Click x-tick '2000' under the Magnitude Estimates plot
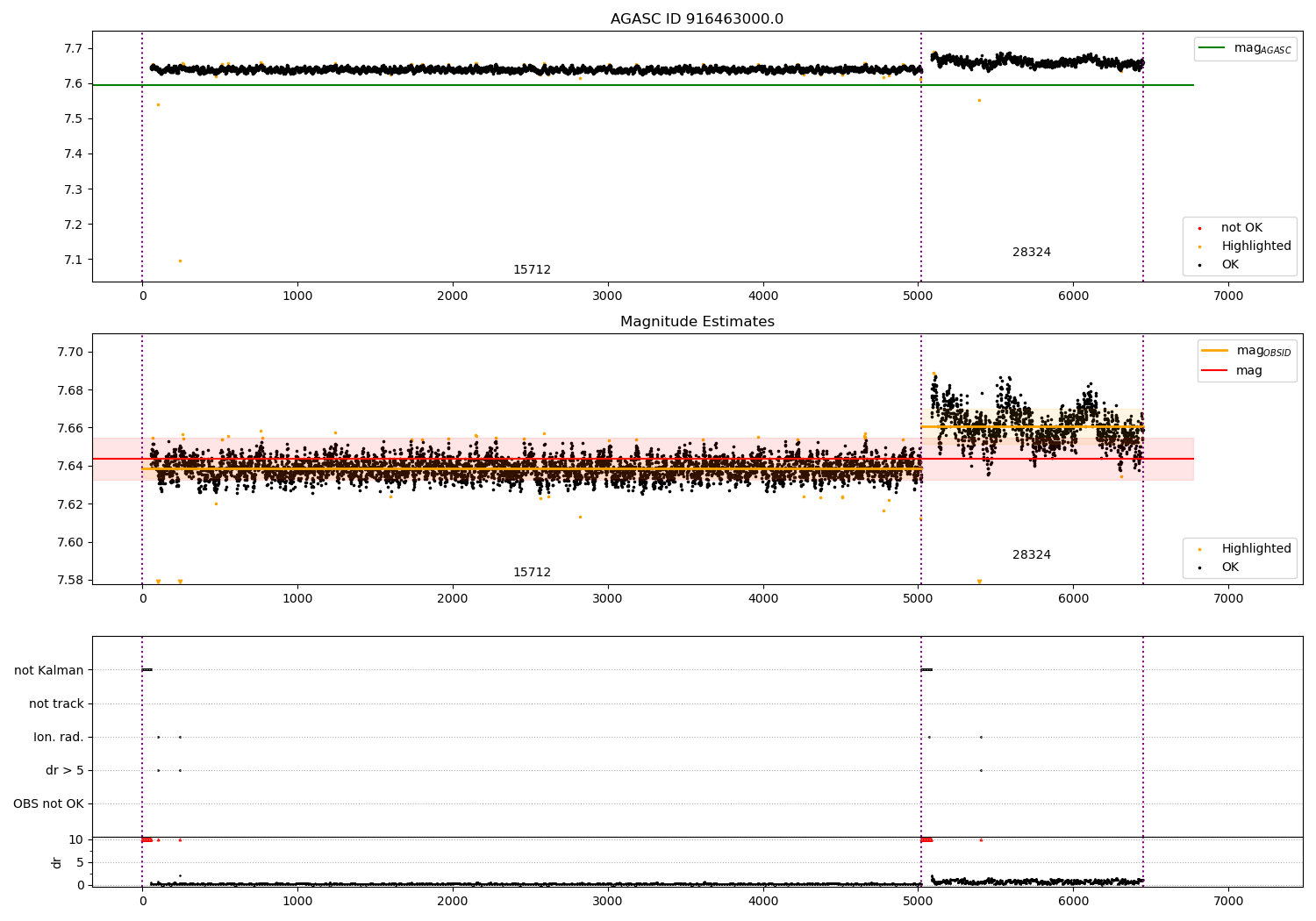1316x921 pixels. [453, 599]
